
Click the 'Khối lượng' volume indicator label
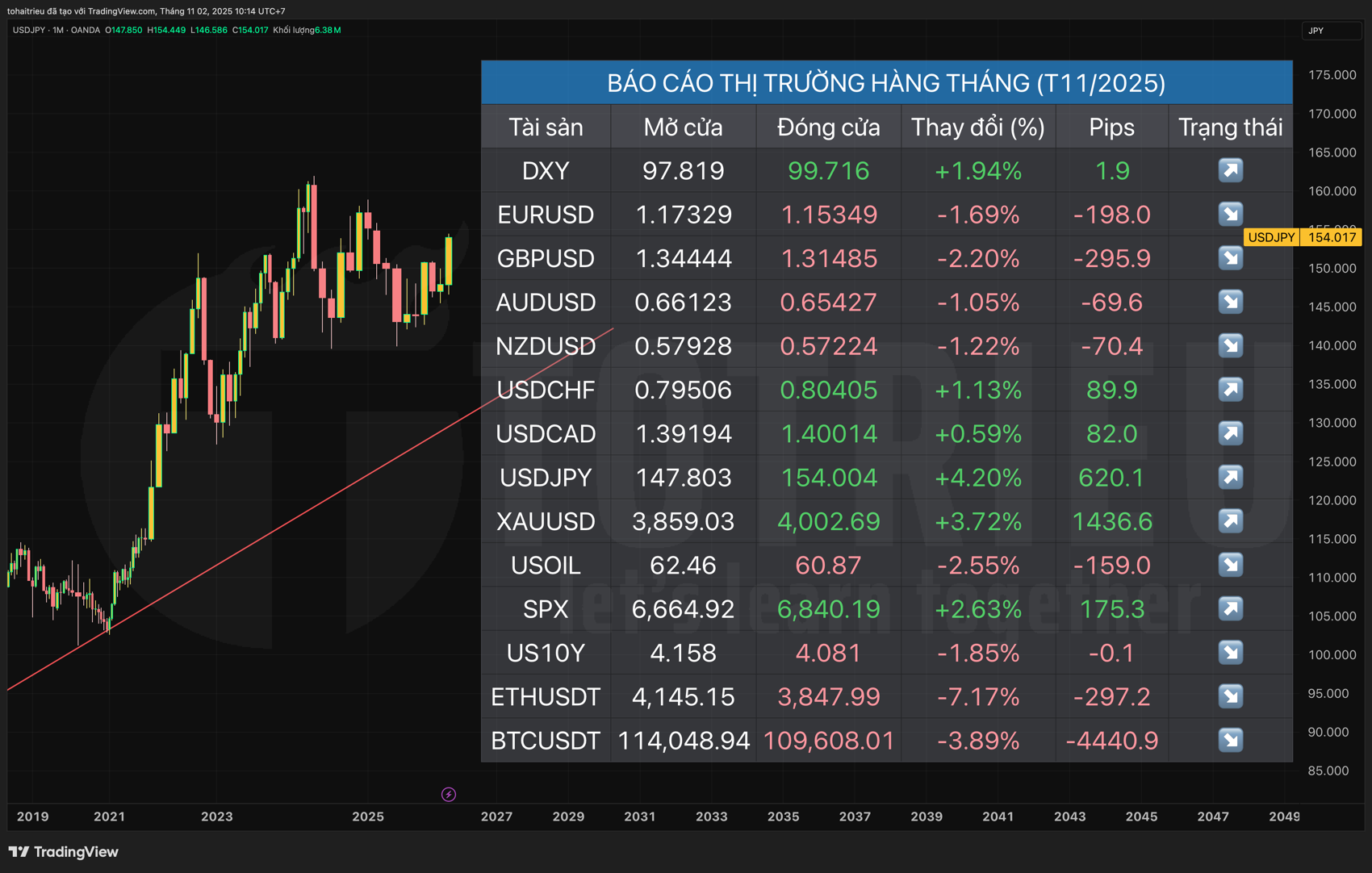coord(293,30)
